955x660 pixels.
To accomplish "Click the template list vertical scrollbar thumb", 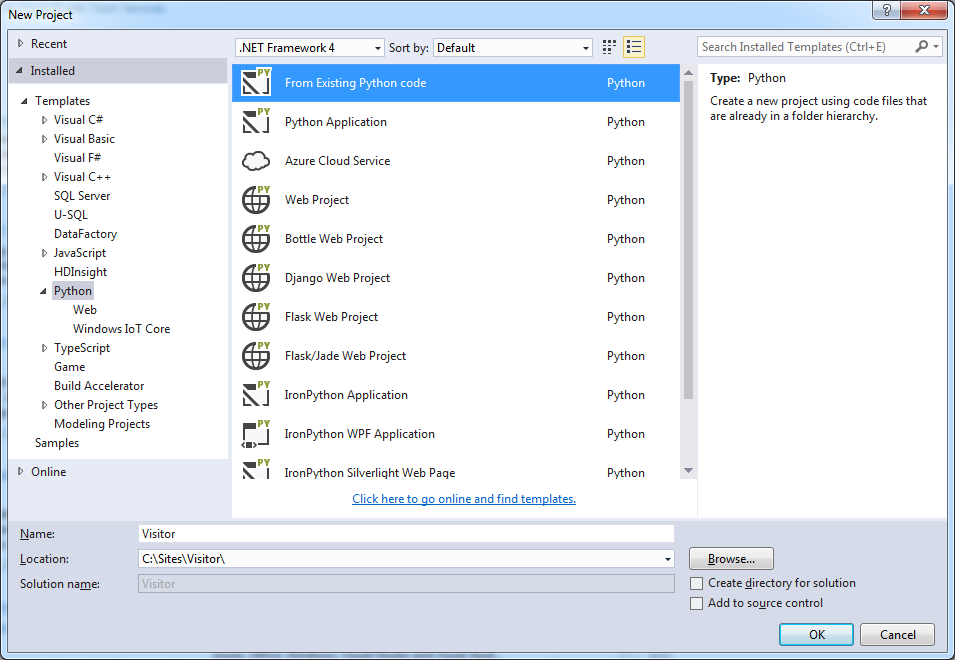I will [x=688, y=240].
